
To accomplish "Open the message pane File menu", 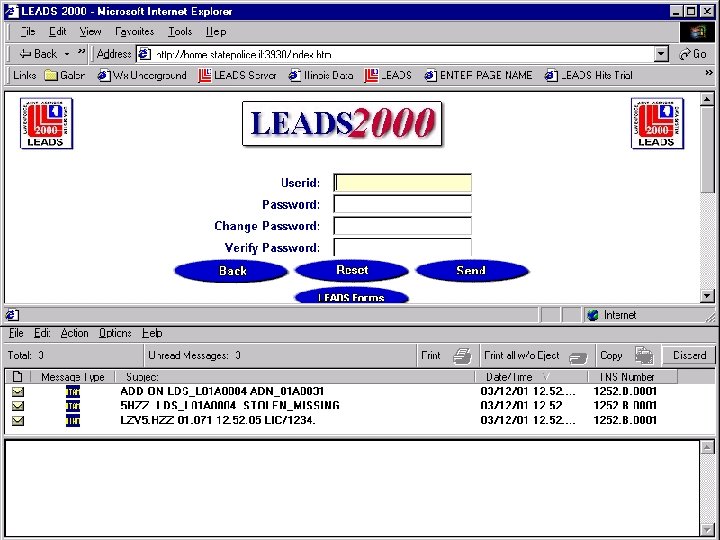I will click(16, 333).
